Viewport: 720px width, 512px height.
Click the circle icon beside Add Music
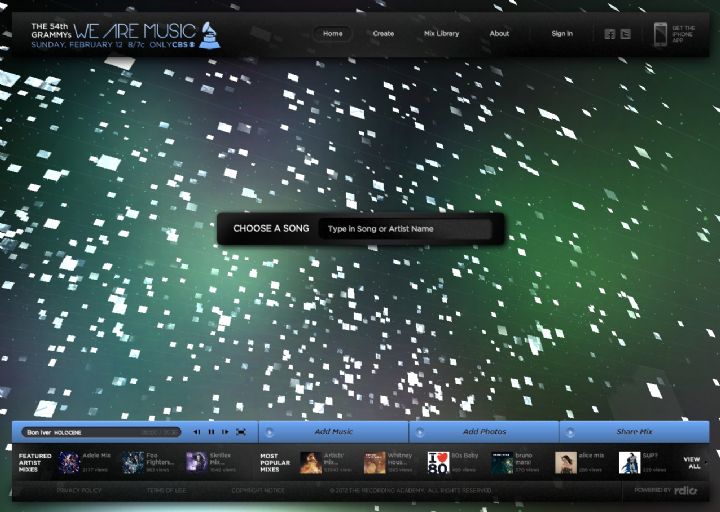(x=270, y=432)
